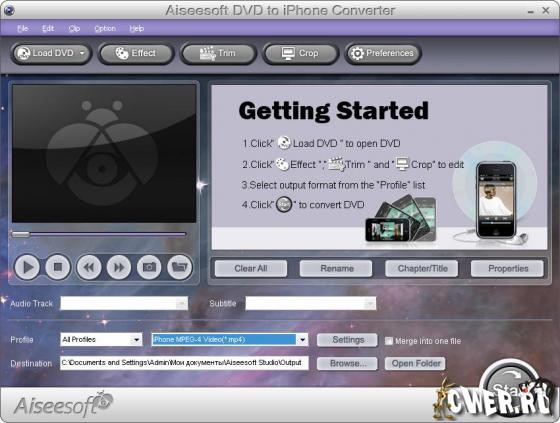Stop the preview playback
The image size is (560, 423).
[x=58, y=267]
